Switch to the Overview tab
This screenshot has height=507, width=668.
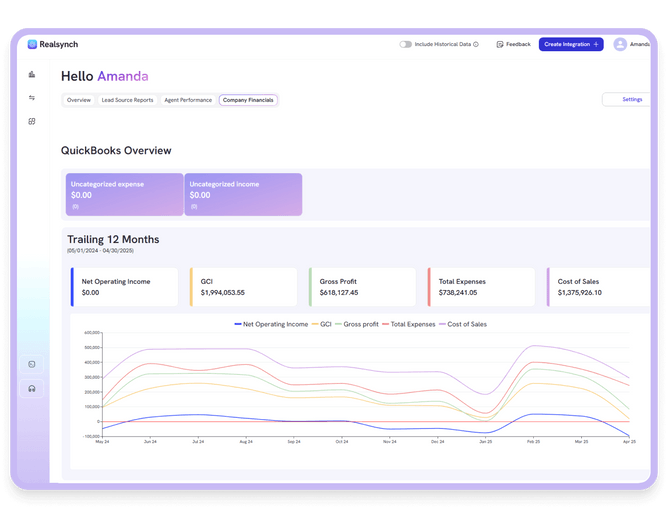point(79,100)
